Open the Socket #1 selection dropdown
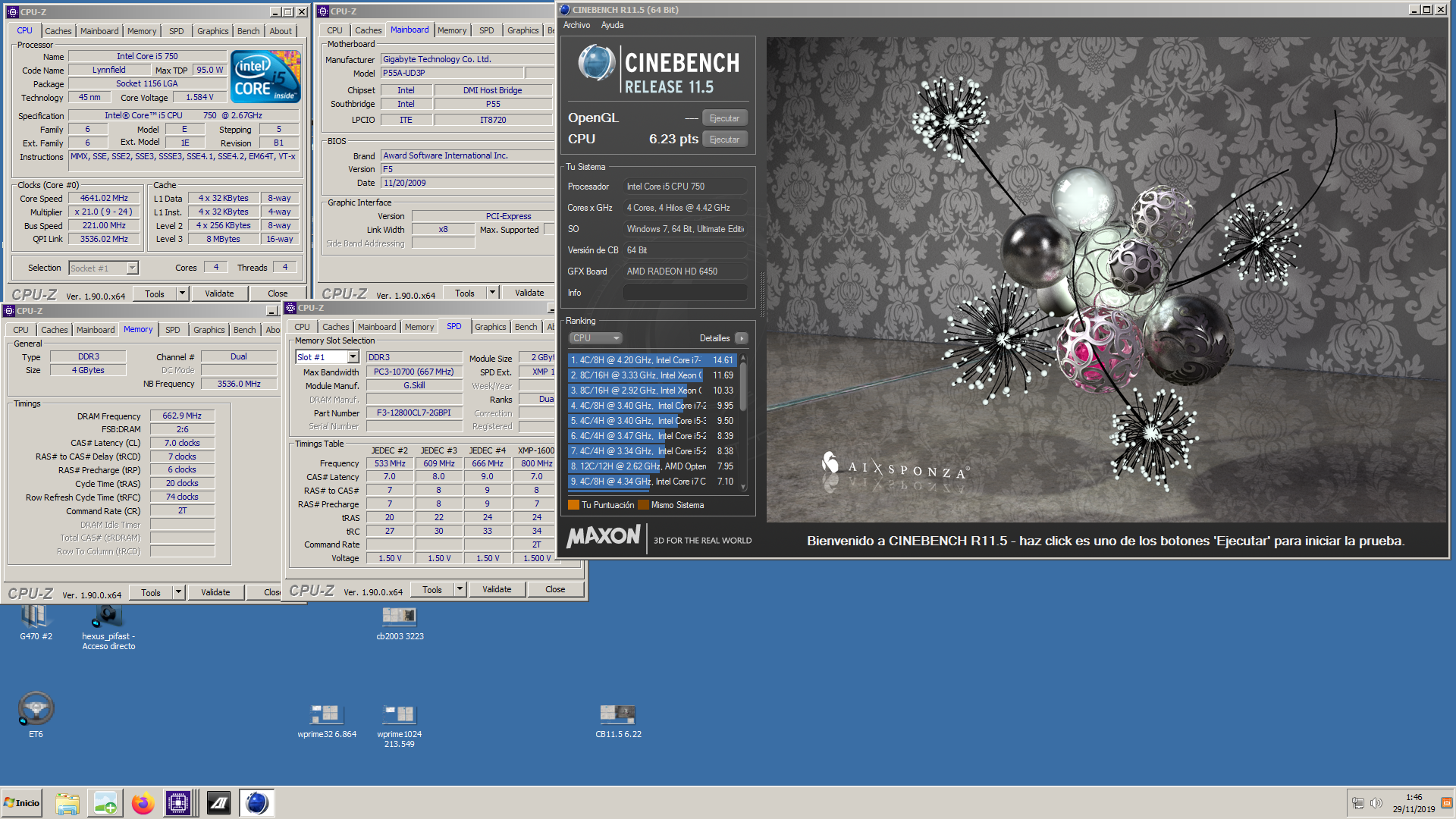 point(133,268)
